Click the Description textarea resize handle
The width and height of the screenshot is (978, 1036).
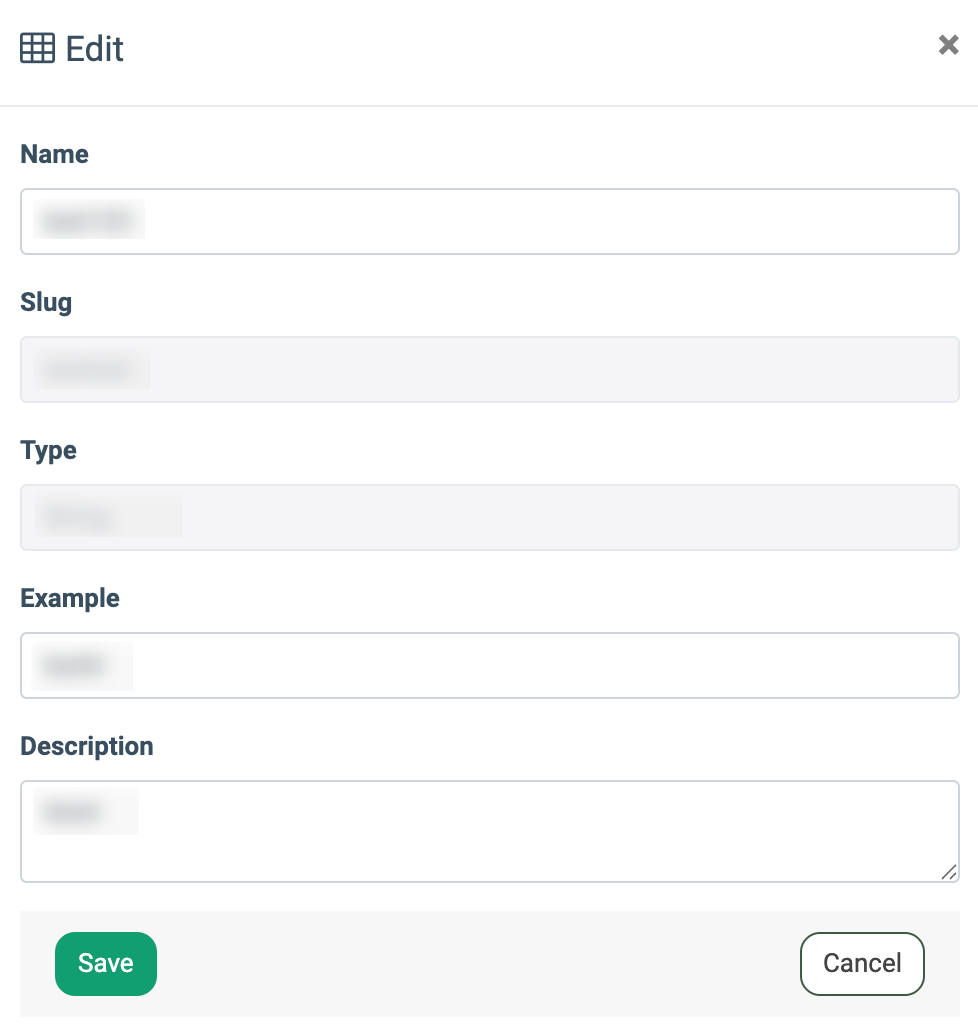(x=949, y=872)
